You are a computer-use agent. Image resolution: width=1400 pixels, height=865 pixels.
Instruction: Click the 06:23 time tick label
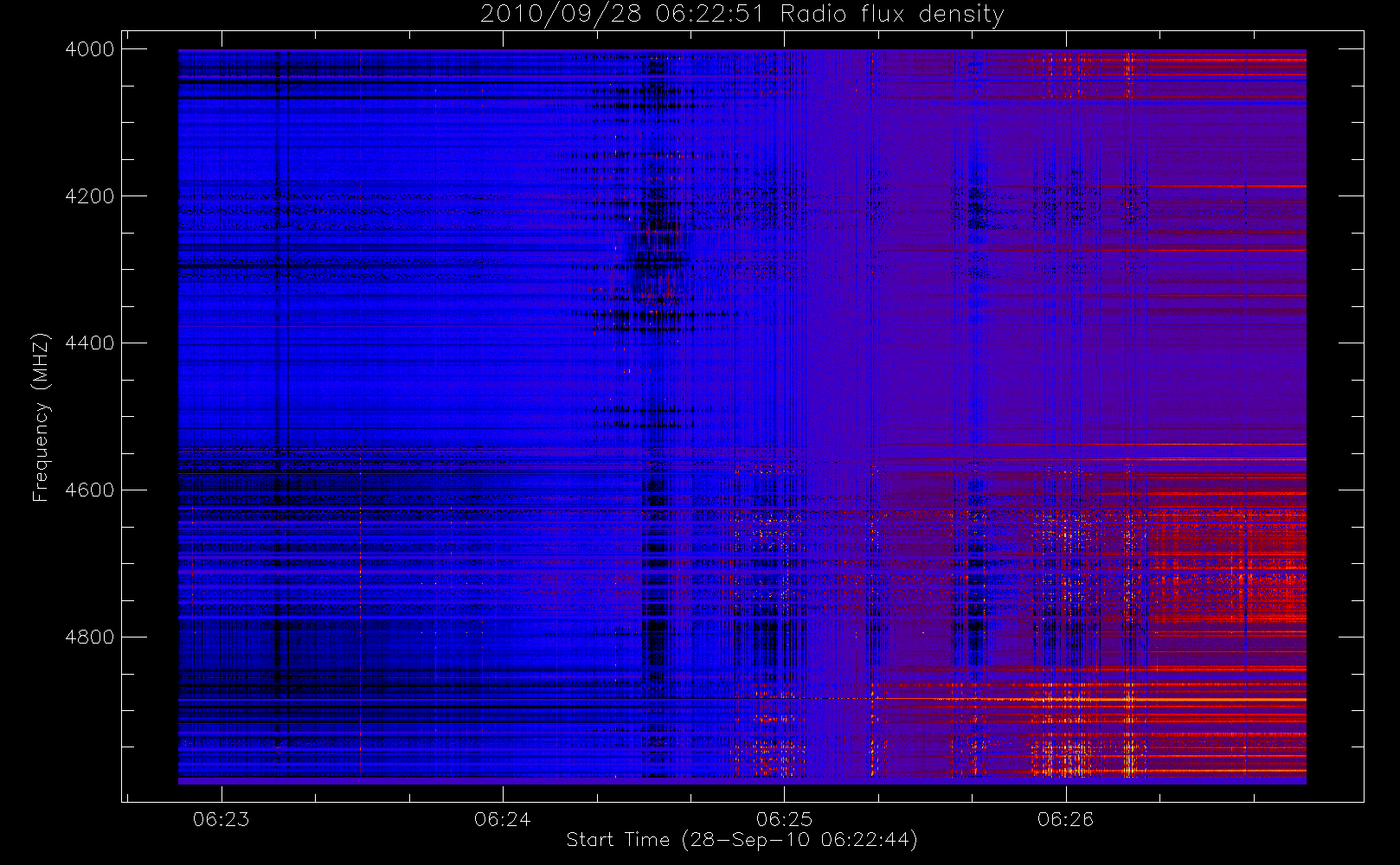click(x=222, y=819)
